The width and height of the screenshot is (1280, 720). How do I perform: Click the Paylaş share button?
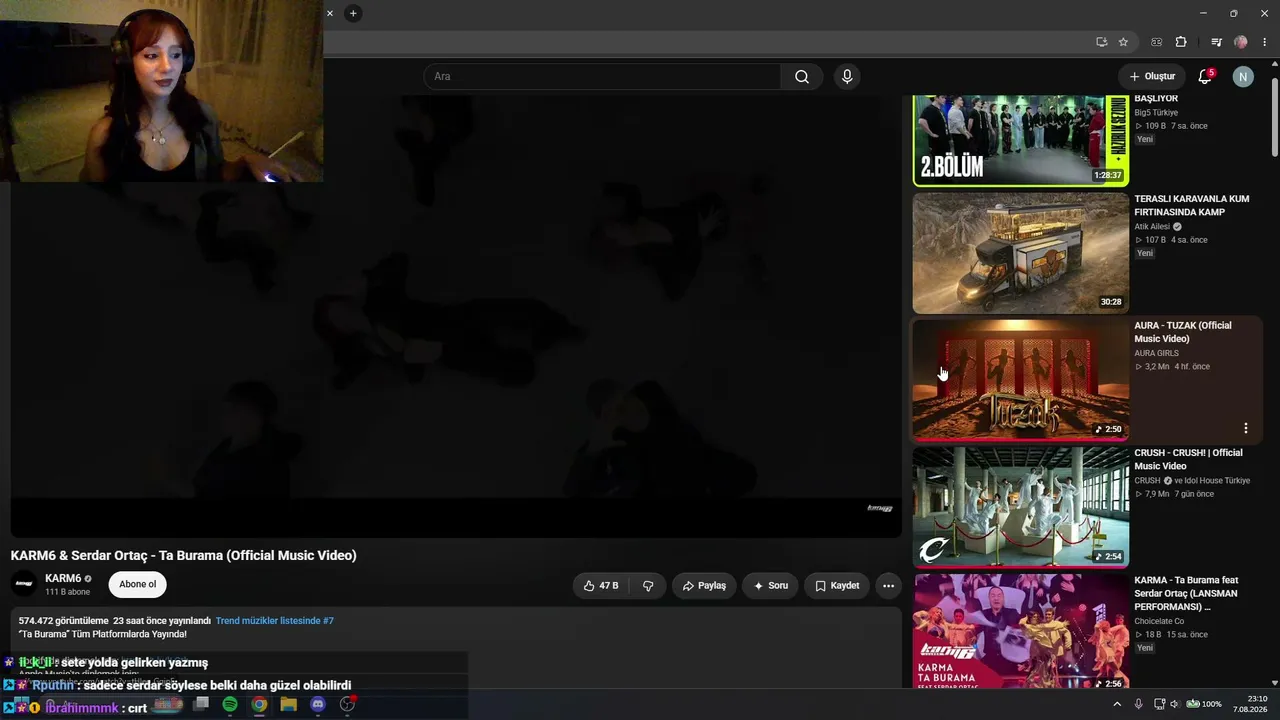pyautogui.click(x=704, y=586)
